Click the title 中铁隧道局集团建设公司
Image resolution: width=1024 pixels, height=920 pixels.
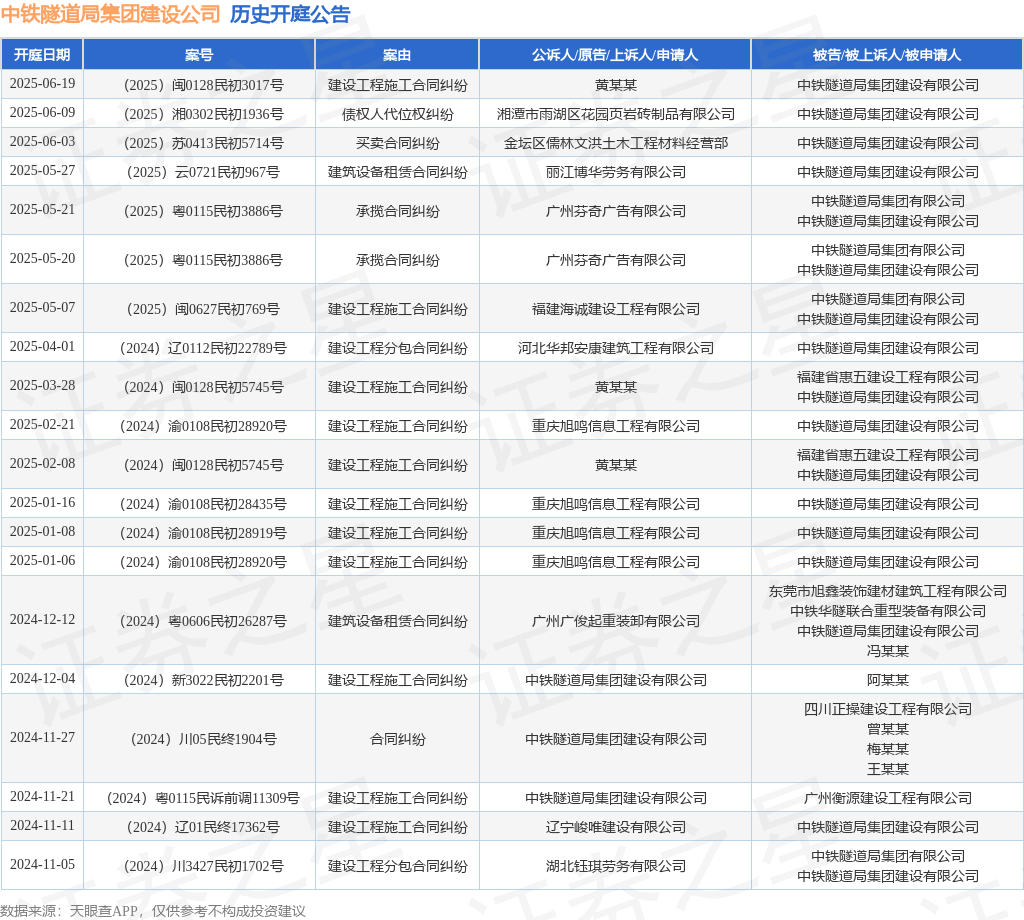[x=110, y=14]
